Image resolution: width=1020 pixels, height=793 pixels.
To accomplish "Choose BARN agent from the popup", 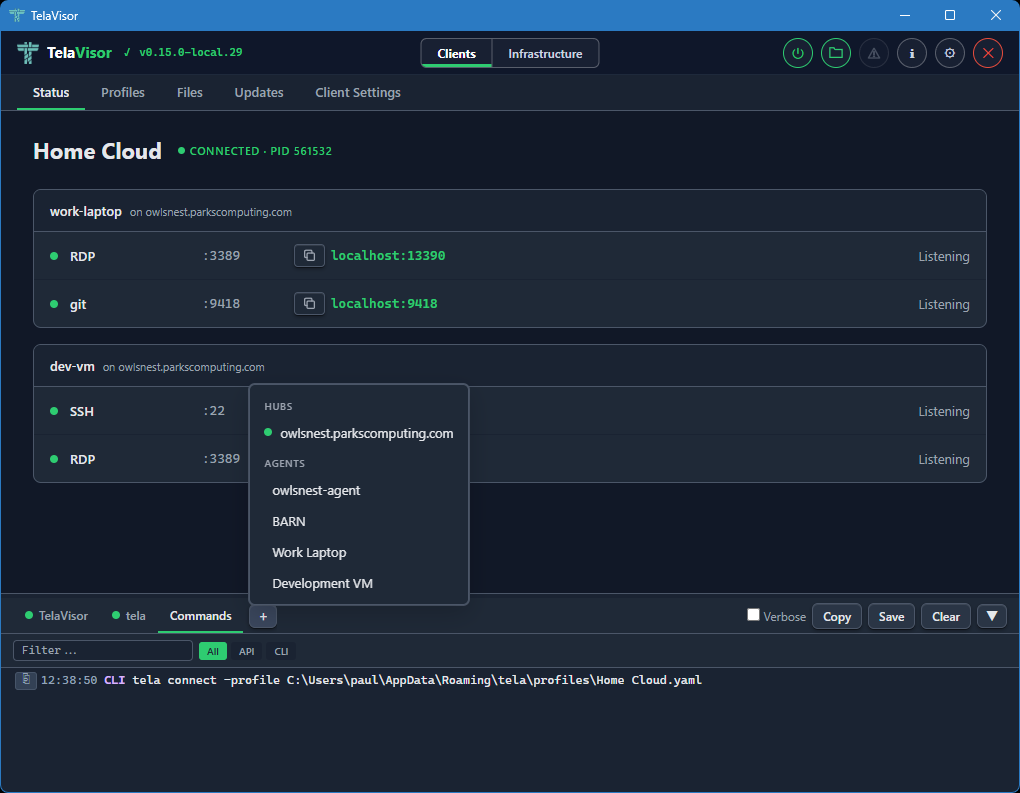I will pyautogui.click(x=359, y=522).
